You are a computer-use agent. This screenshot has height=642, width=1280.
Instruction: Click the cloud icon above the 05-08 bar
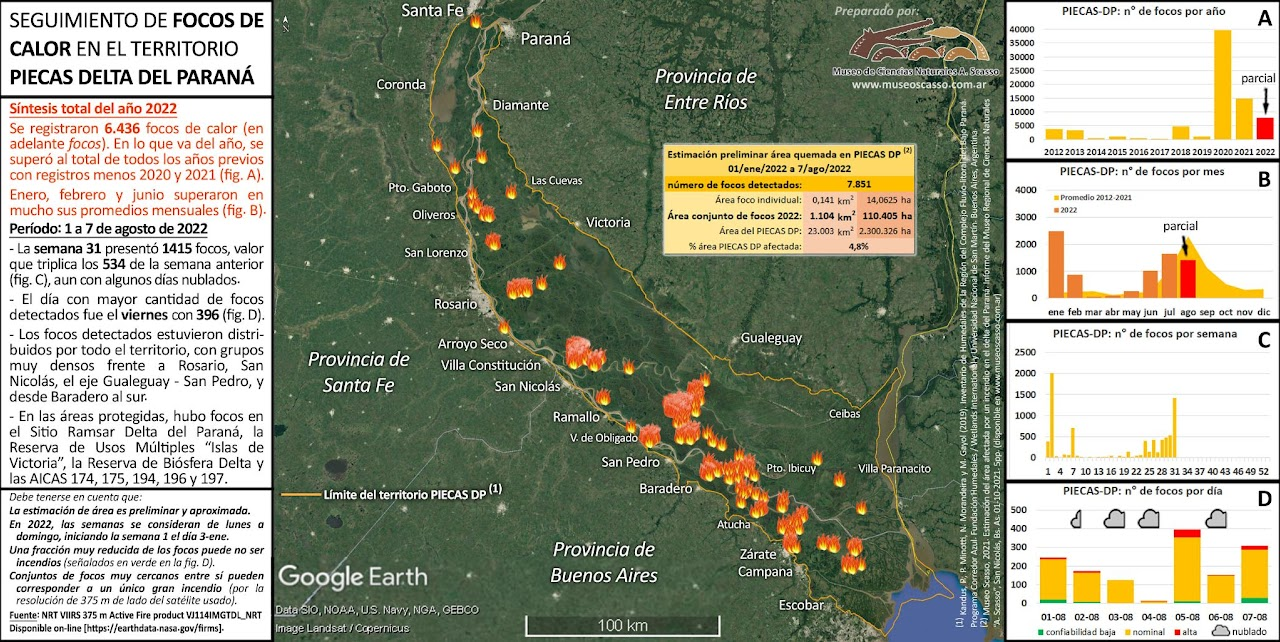(x=1216, y=518)
